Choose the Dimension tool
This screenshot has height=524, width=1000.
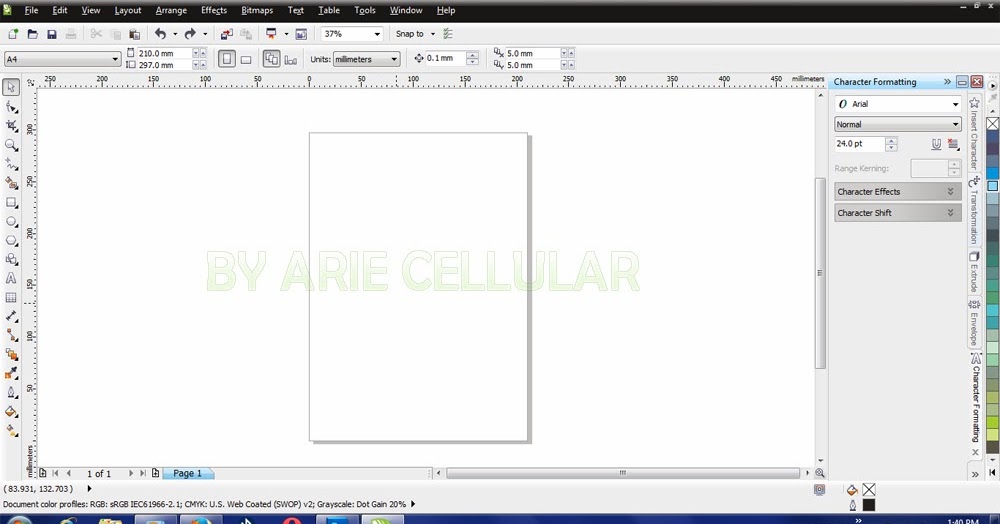point(11,316)
